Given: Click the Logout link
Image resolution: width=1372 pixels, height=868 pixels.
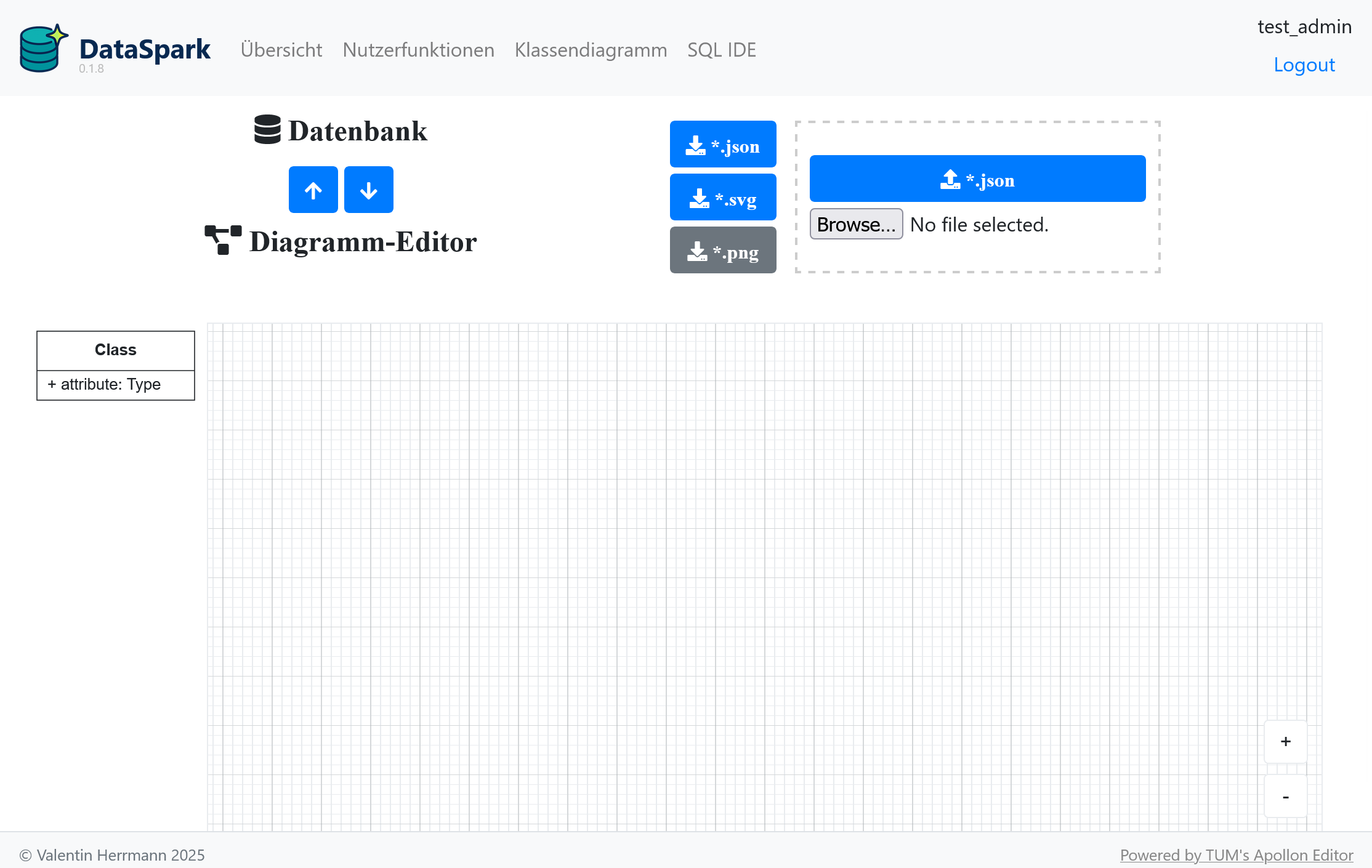Looking at the screenshot, I should pyautogui.click(x=1304, y=65).
